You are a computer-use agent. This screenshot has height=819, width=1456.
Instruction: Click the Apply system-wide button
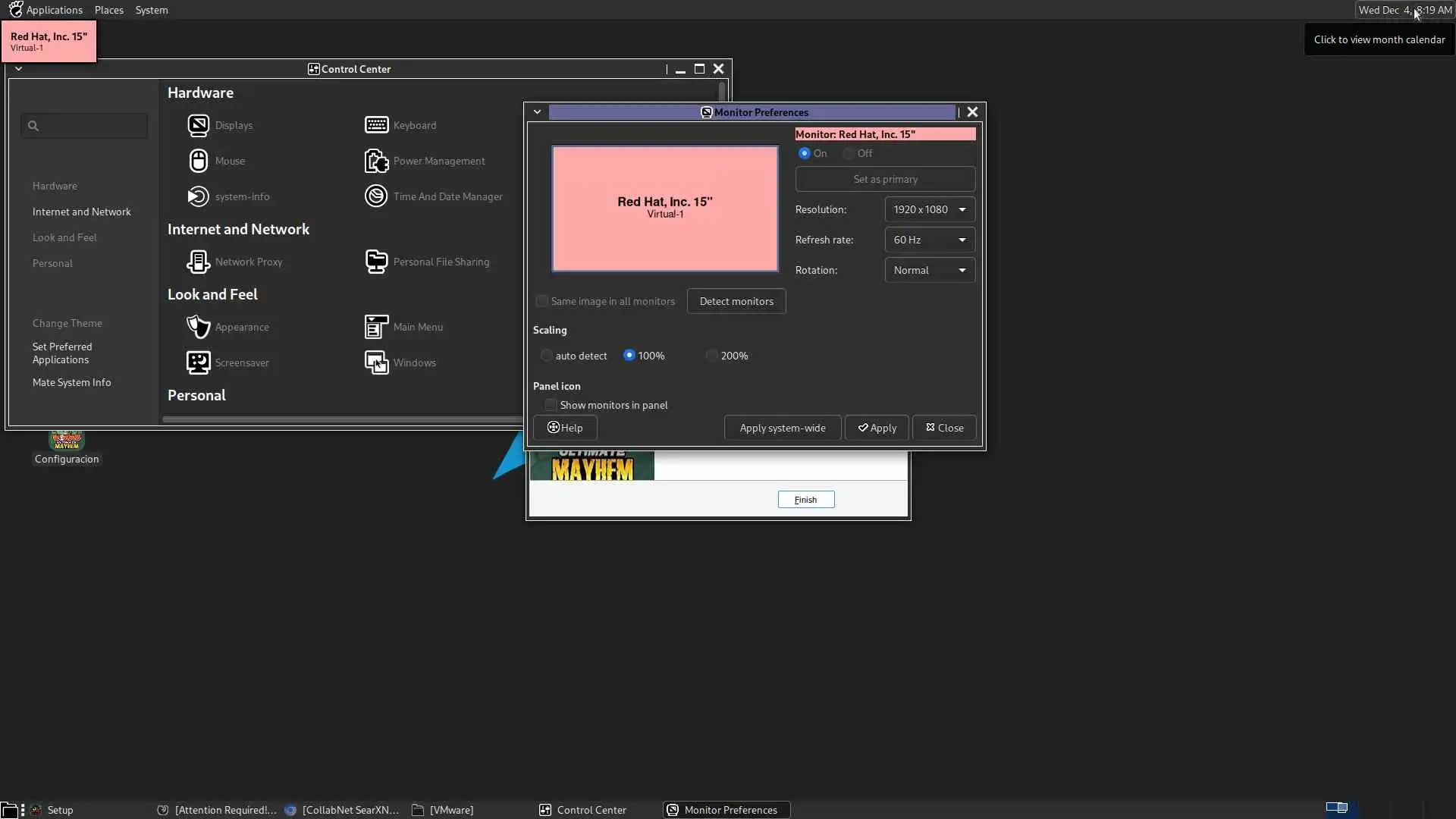(782, 428)
